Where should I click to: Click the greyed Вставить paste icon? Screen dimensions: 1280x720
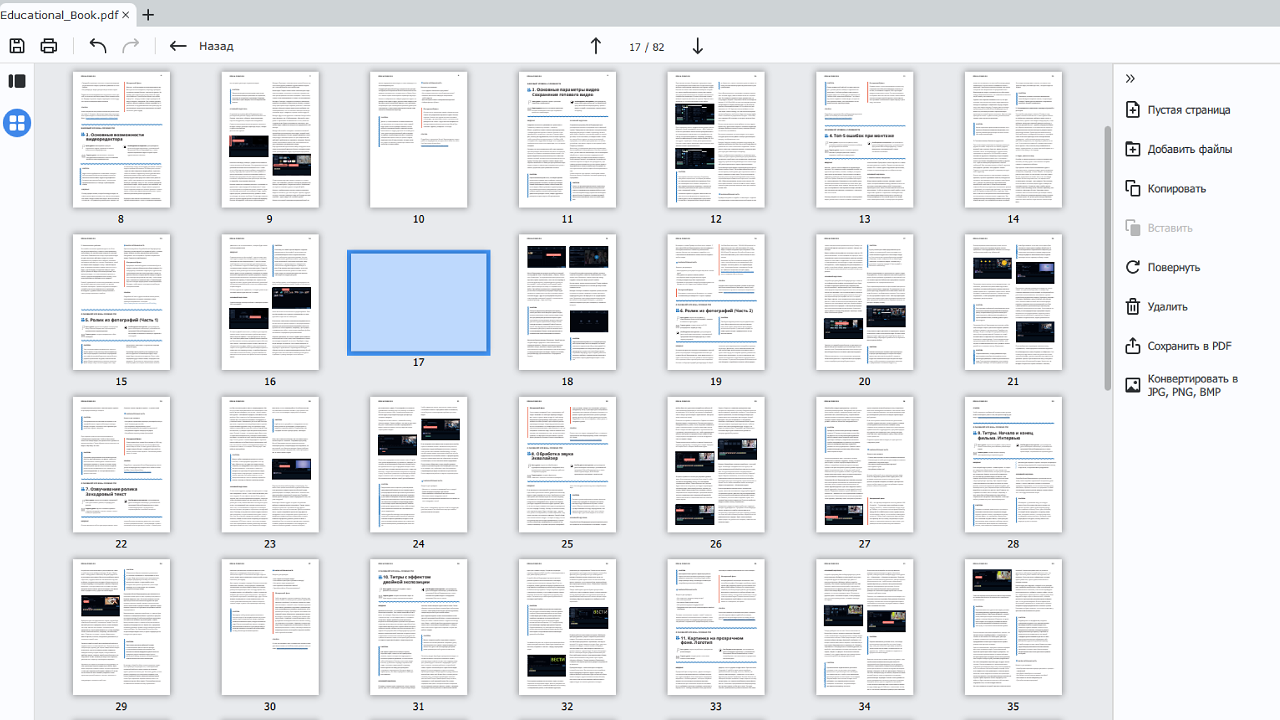(x=1133, y=228)
